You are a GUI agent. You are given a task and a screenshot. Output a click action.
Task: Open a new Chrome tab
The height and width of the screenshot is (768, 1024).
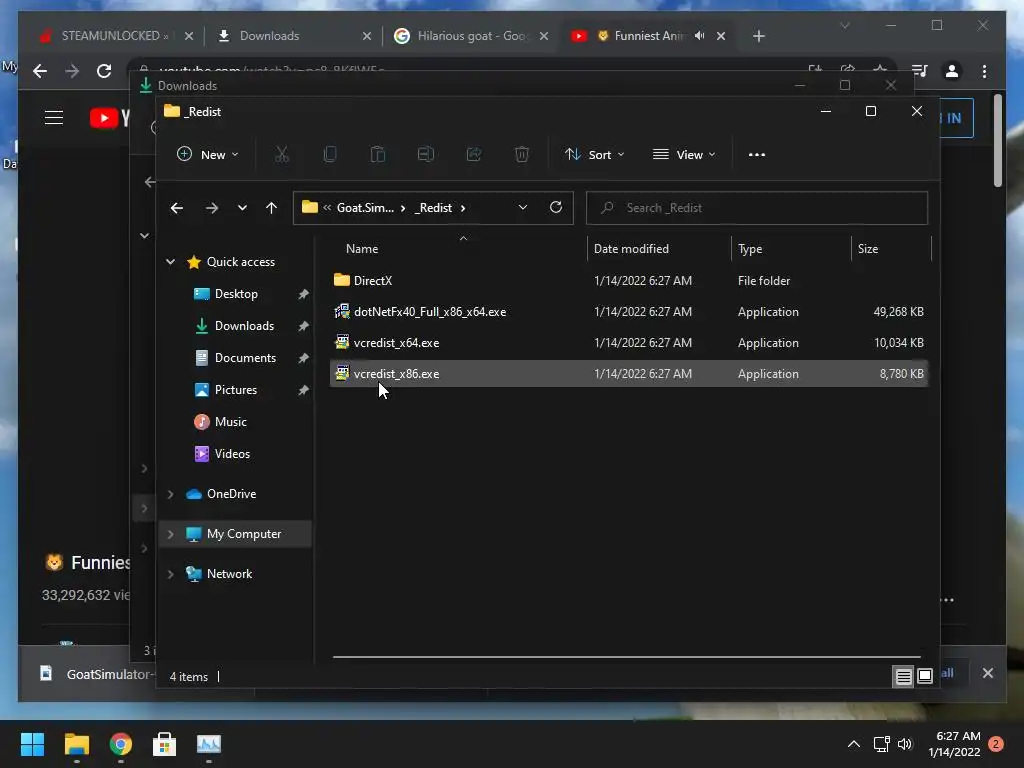click(758, 36)
